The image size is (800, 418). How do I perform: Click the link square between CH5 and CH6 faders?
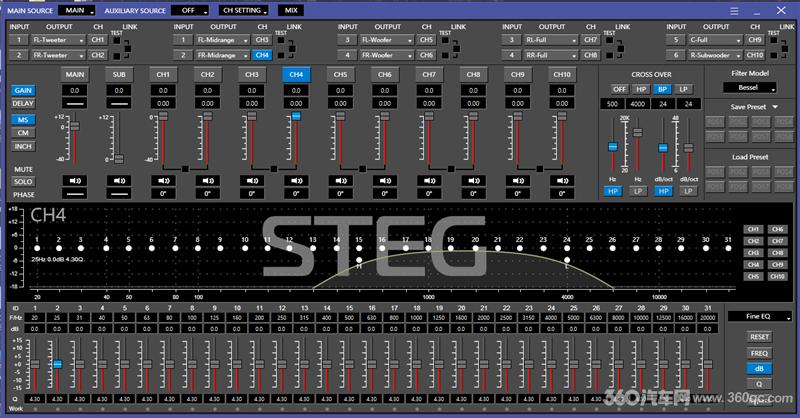363,169
